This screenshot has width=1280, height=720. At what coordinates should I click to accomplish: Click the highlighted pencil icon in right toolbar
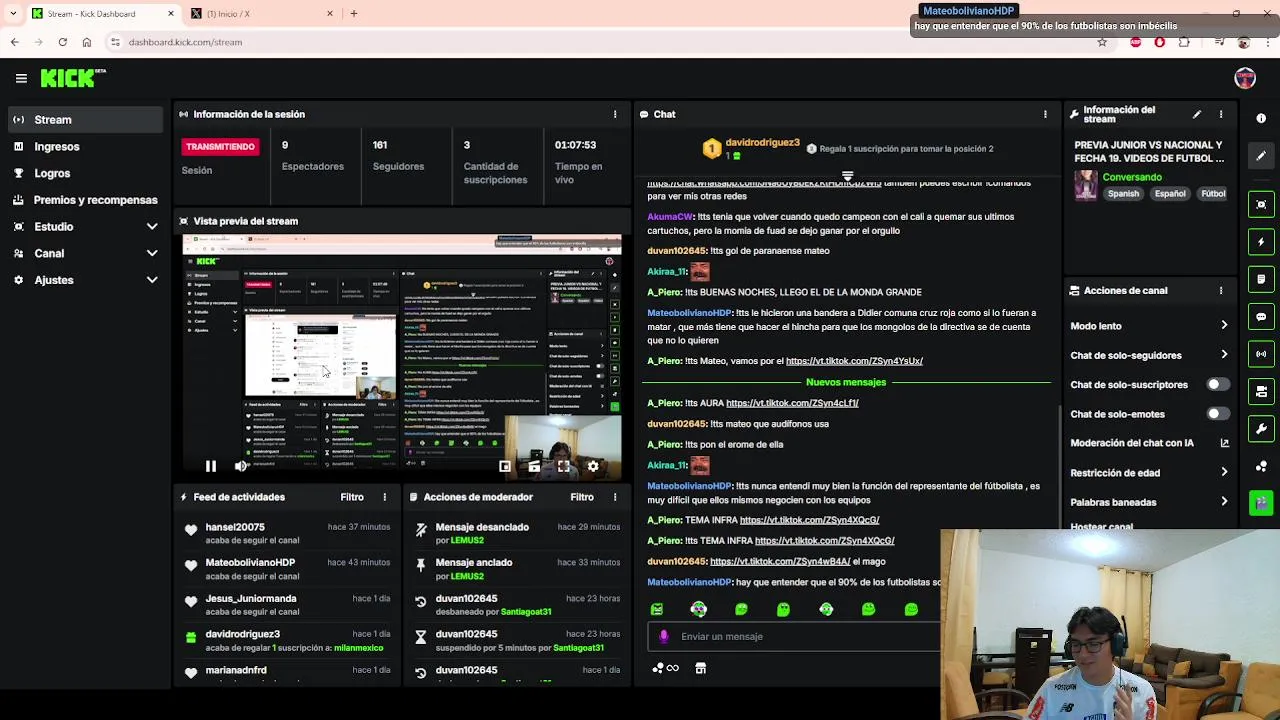click(x=1261, y=156)
